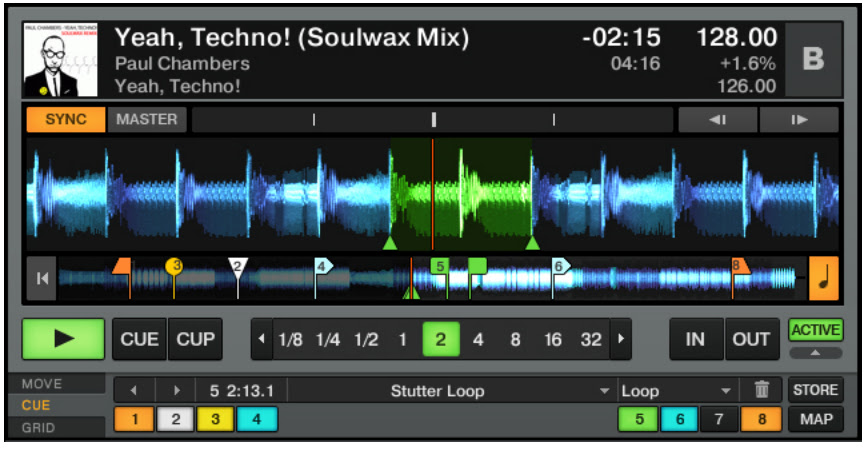Click the tempo value 128.00
The width and height of the screenshot is (864, 450).
click(737, 37)
